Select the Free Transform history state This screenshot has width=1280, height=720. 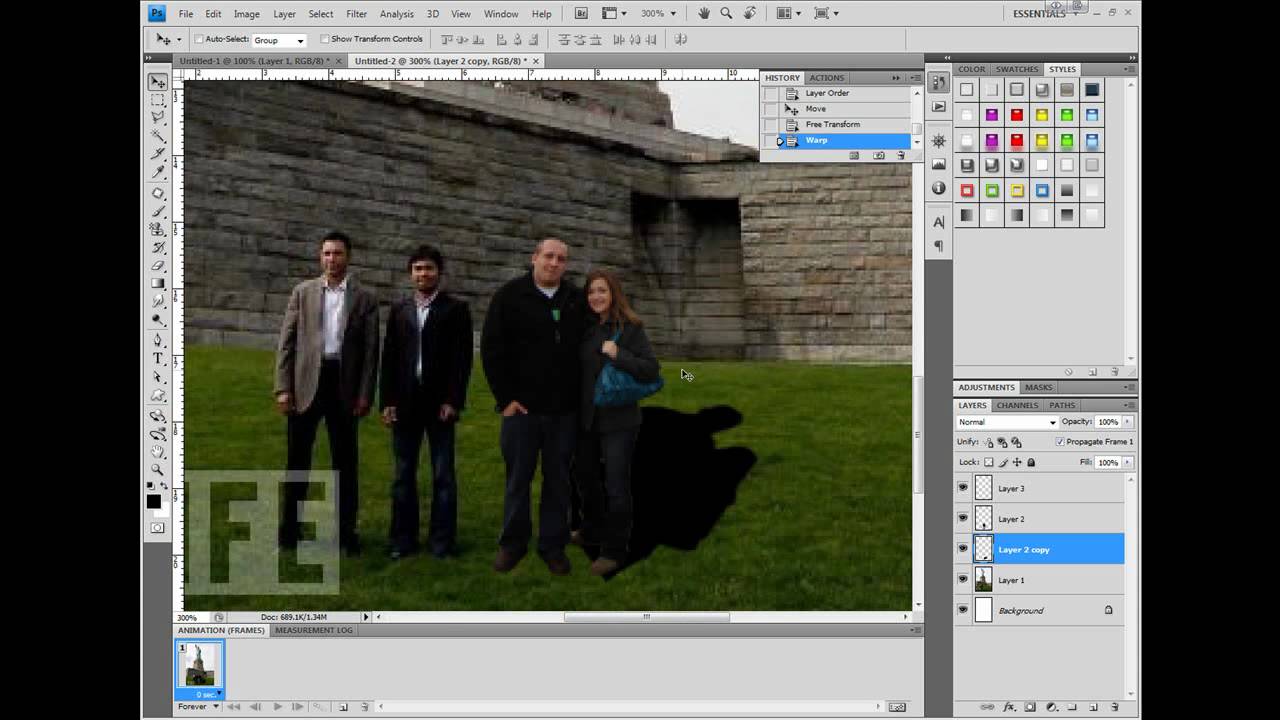tap(833, 124)
